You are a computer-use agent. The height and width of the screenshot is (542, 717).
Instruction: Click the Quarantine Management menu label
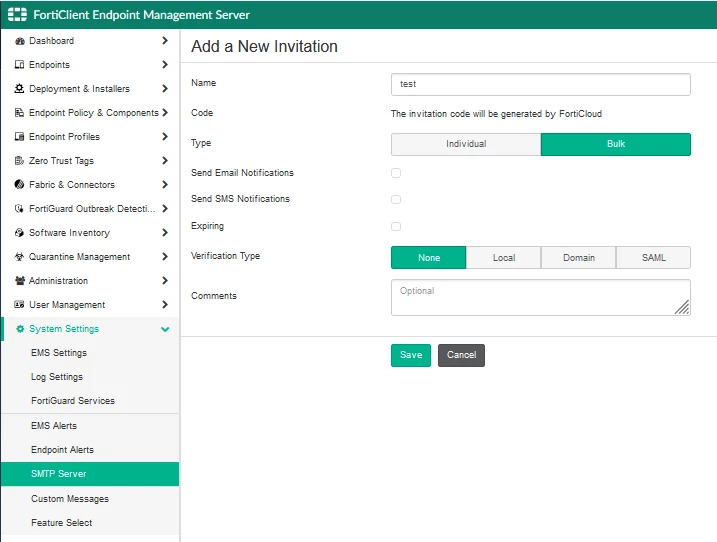[x=80, y=257]
